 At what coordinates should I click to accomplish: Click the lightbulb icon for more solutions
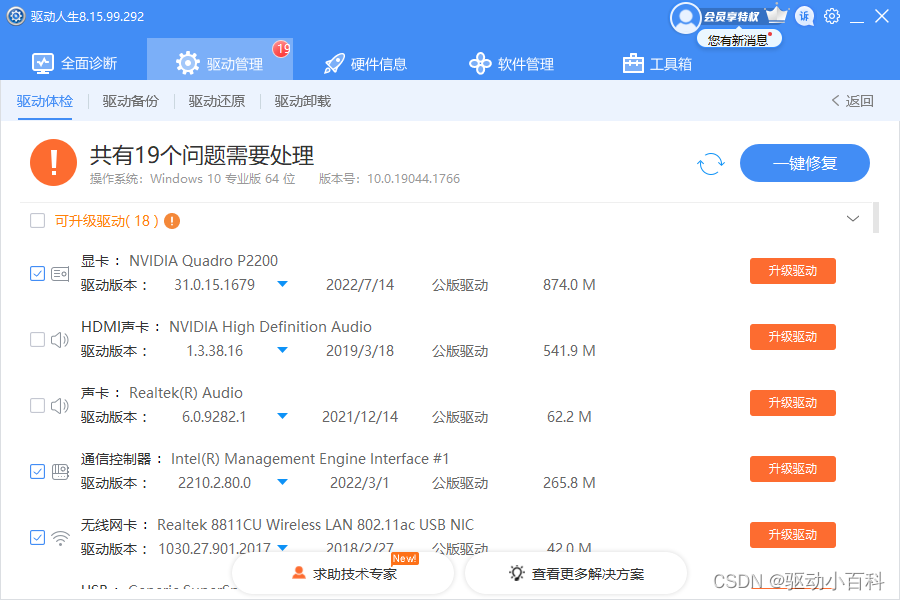tap(517, 573)
